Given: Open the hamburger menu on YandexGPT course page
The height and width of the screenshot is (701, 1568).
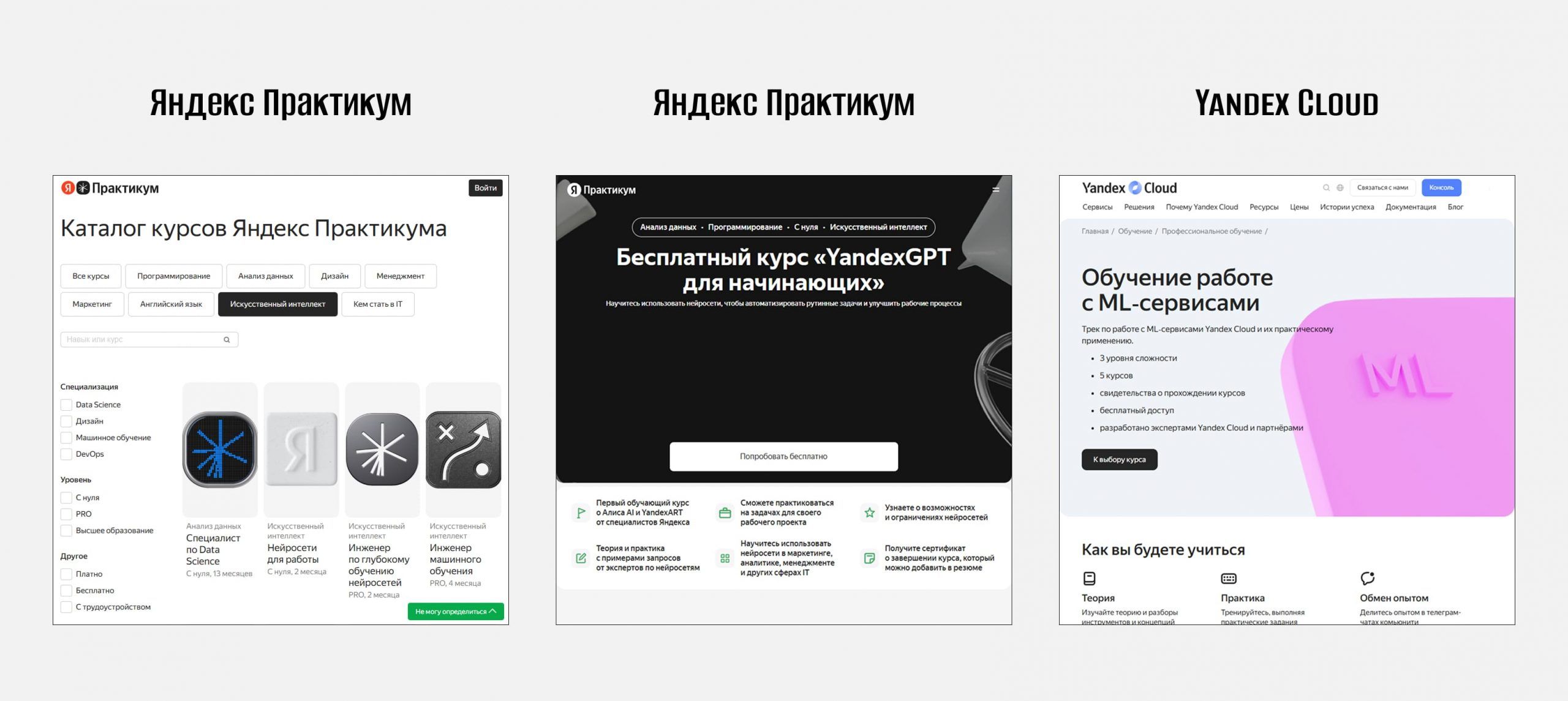Looking at the screenshot, I should [995, 190].
